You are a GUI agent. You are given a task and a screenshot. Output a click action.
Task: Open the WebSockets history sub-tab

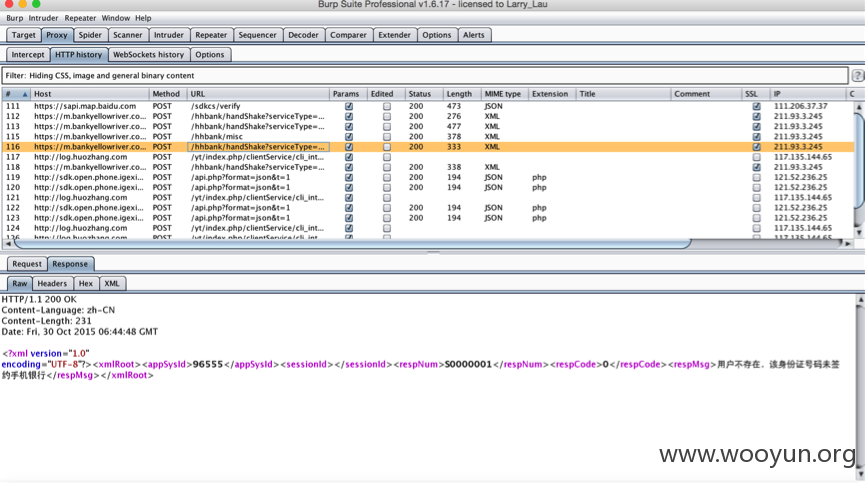click(x=148, y=55)
